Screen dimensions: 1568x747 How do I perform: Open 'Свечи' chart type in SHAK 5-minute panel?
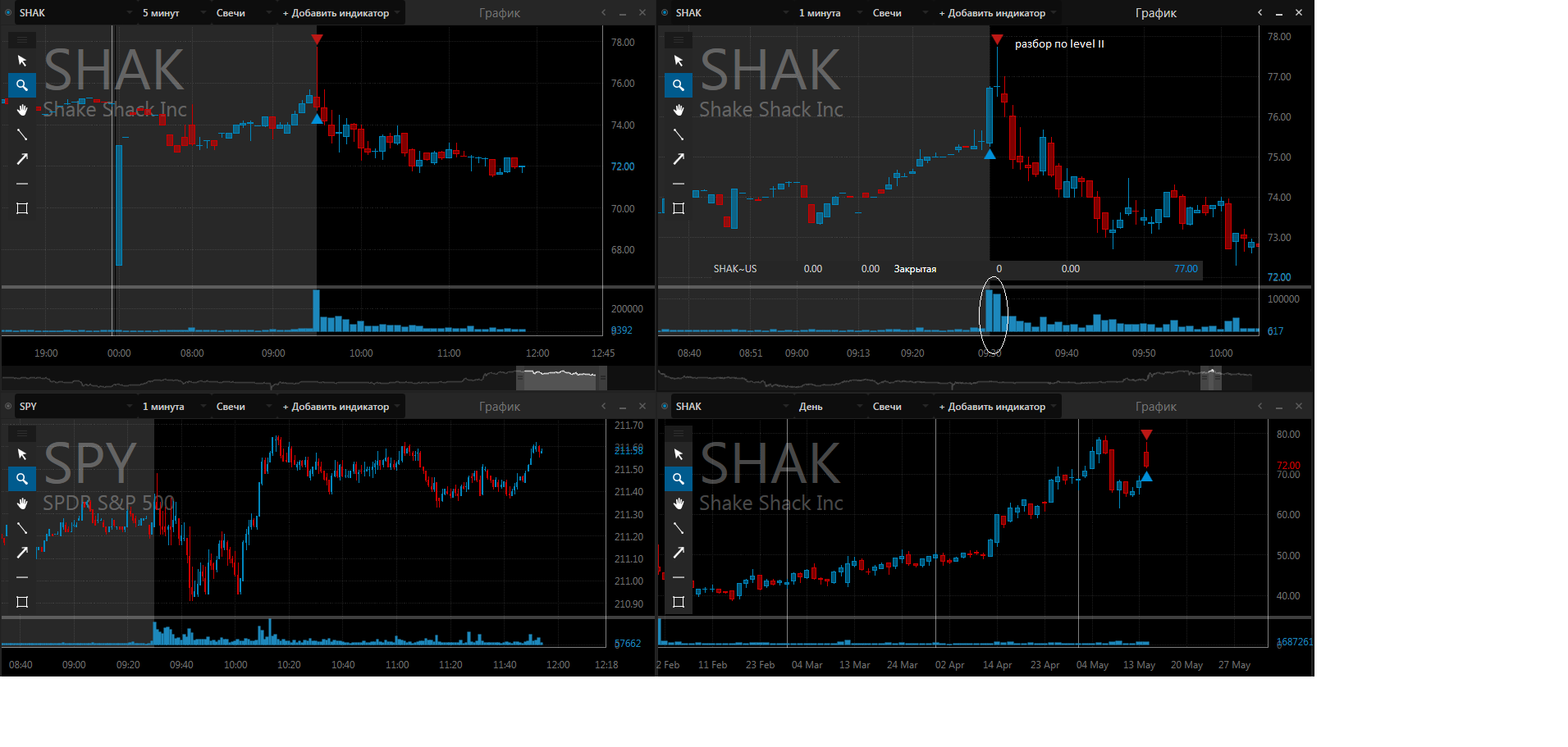point(242,13)
